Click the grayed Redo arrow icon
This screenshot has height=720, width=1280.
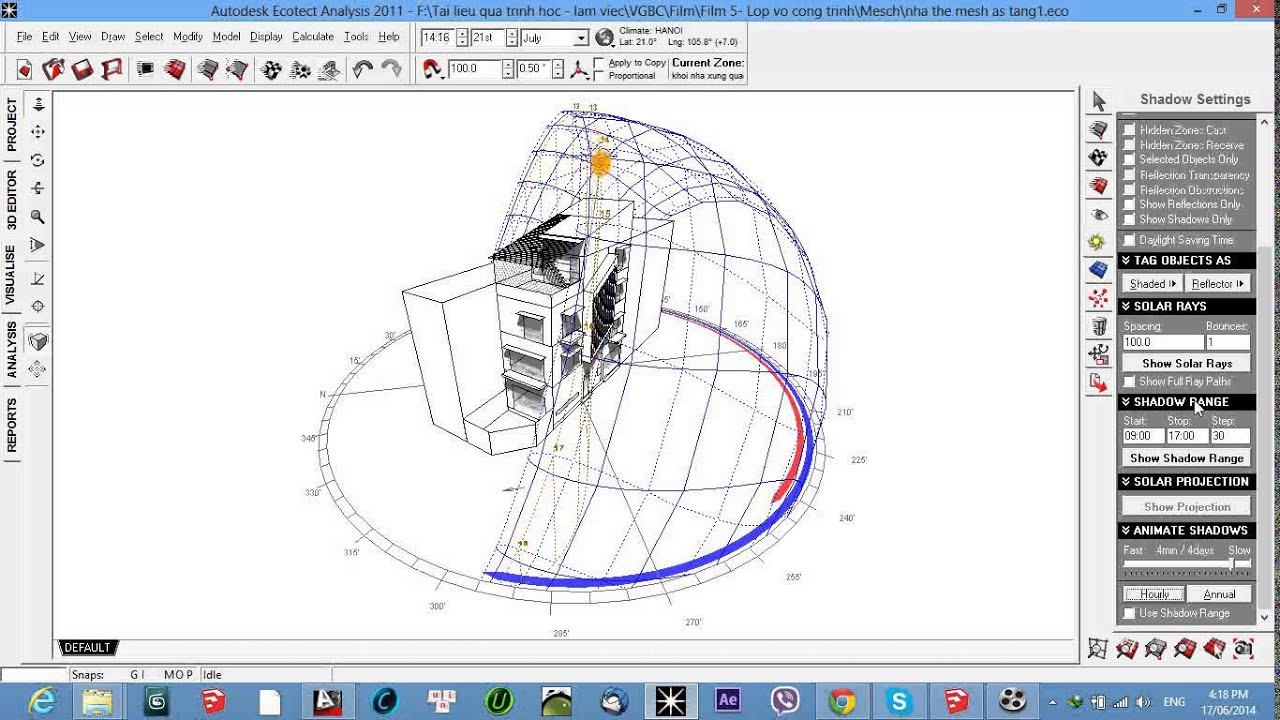coord(391,69)
